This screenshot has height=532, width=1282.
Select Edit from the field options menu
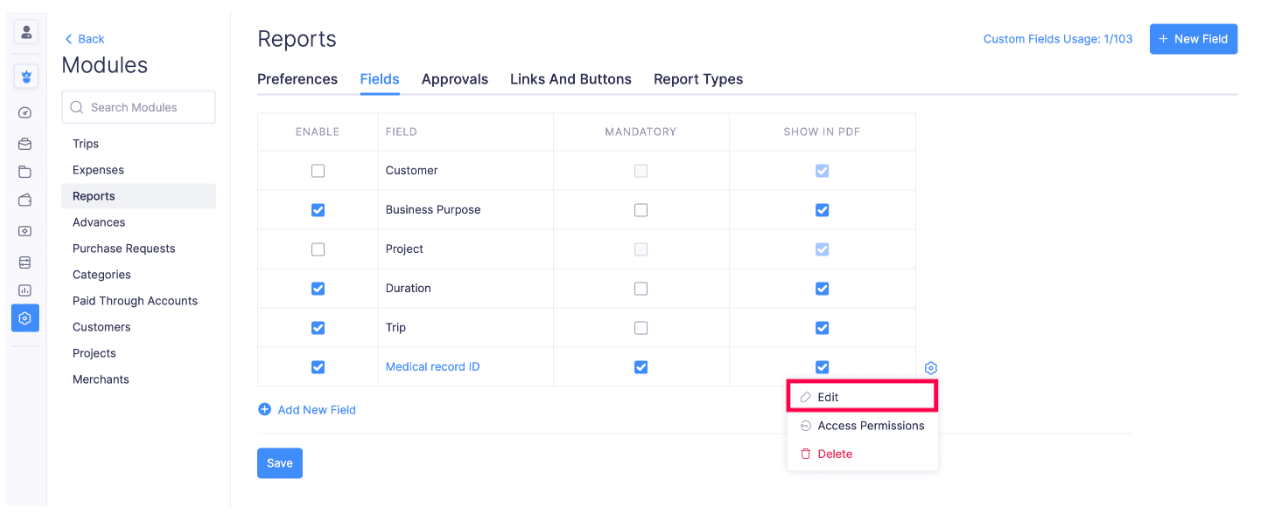(828, 397)
